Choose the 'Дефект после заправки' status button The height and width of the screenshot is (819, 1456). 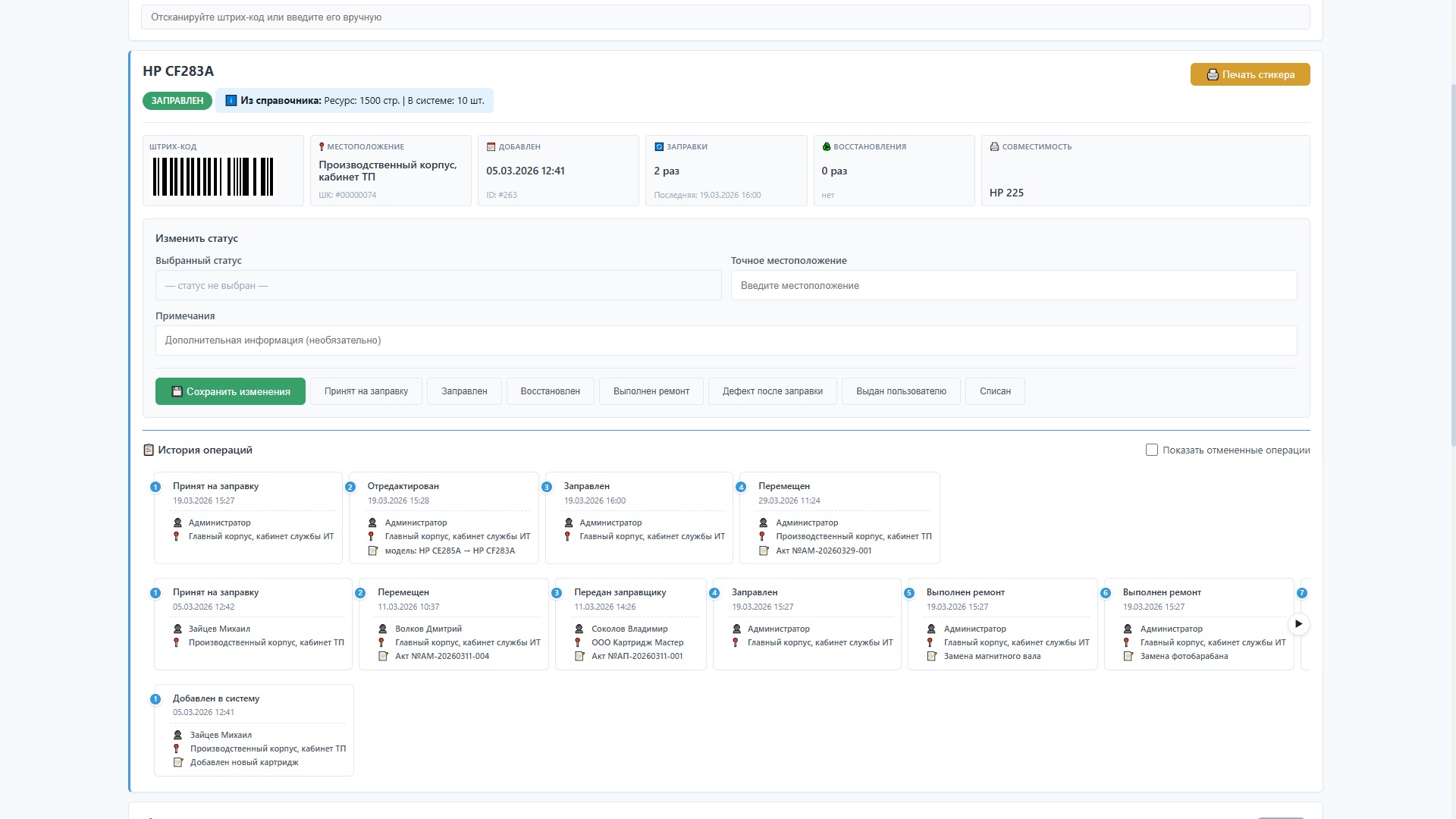(773, 391)
